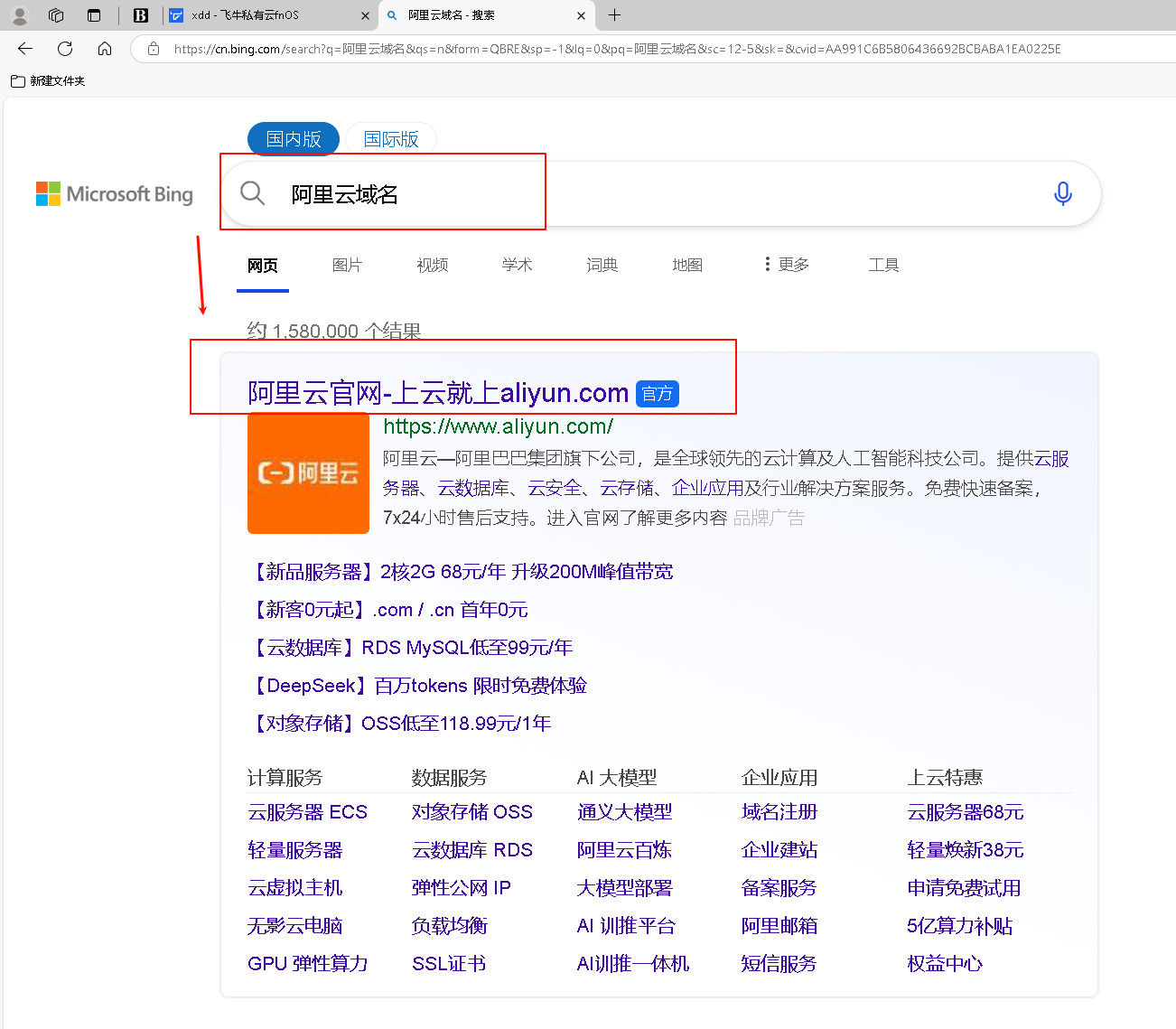Image resolution: width=1176 pixels, height=1029 pixels.
Task: Open the 云服务器68元 link
Action: coord(966,812)
